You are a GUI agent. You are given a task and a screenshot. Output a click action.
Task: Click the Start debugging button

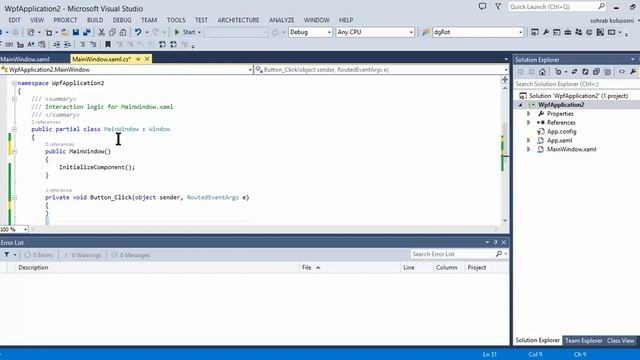[x=185, y=32]
